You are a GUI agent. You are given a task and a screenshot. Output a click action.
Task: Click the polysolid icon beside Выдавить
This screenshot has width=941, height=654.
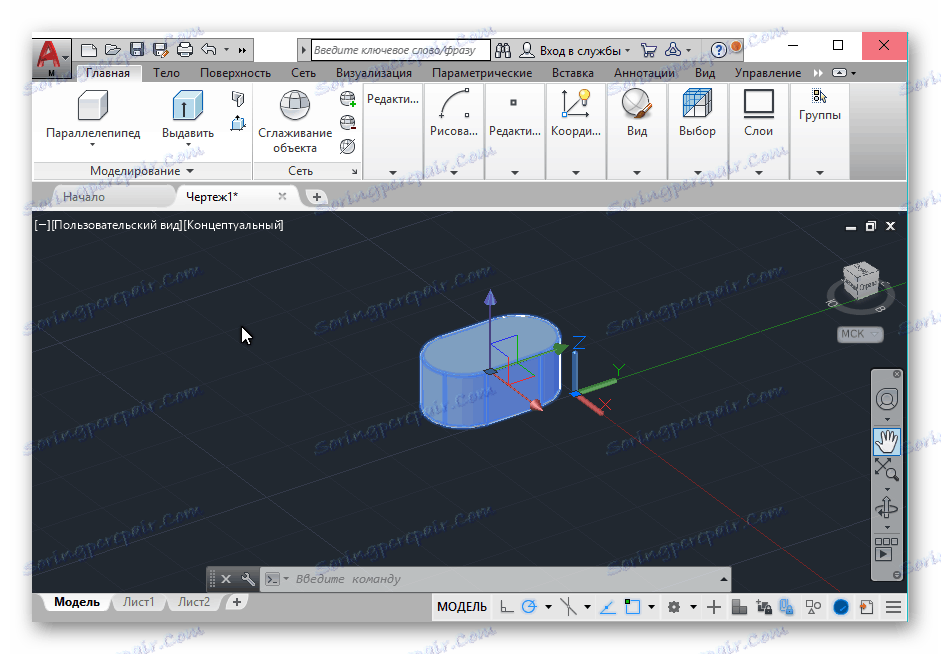coord(238,98)
